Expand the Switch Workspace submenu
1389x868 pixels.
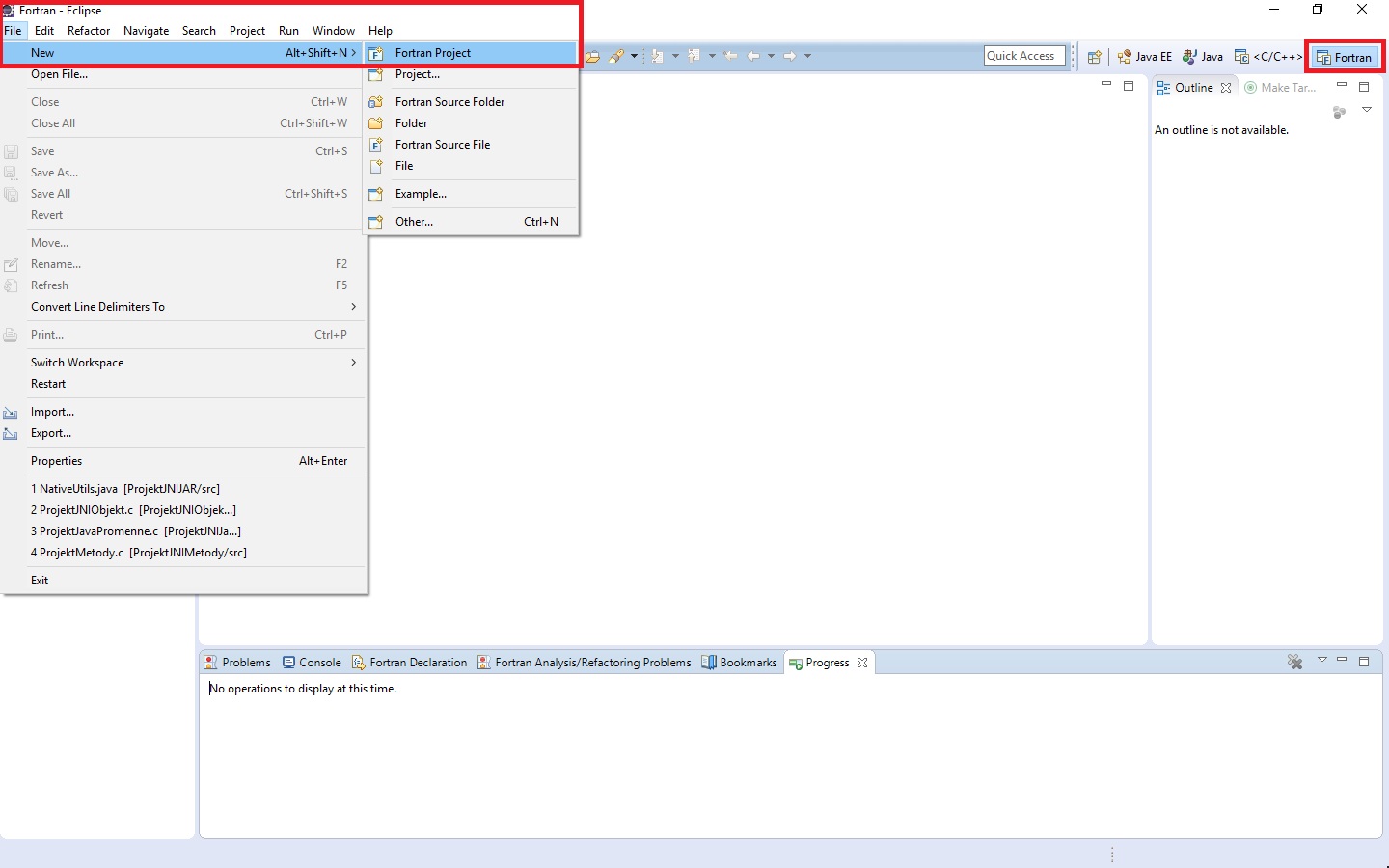click(183, 363)
